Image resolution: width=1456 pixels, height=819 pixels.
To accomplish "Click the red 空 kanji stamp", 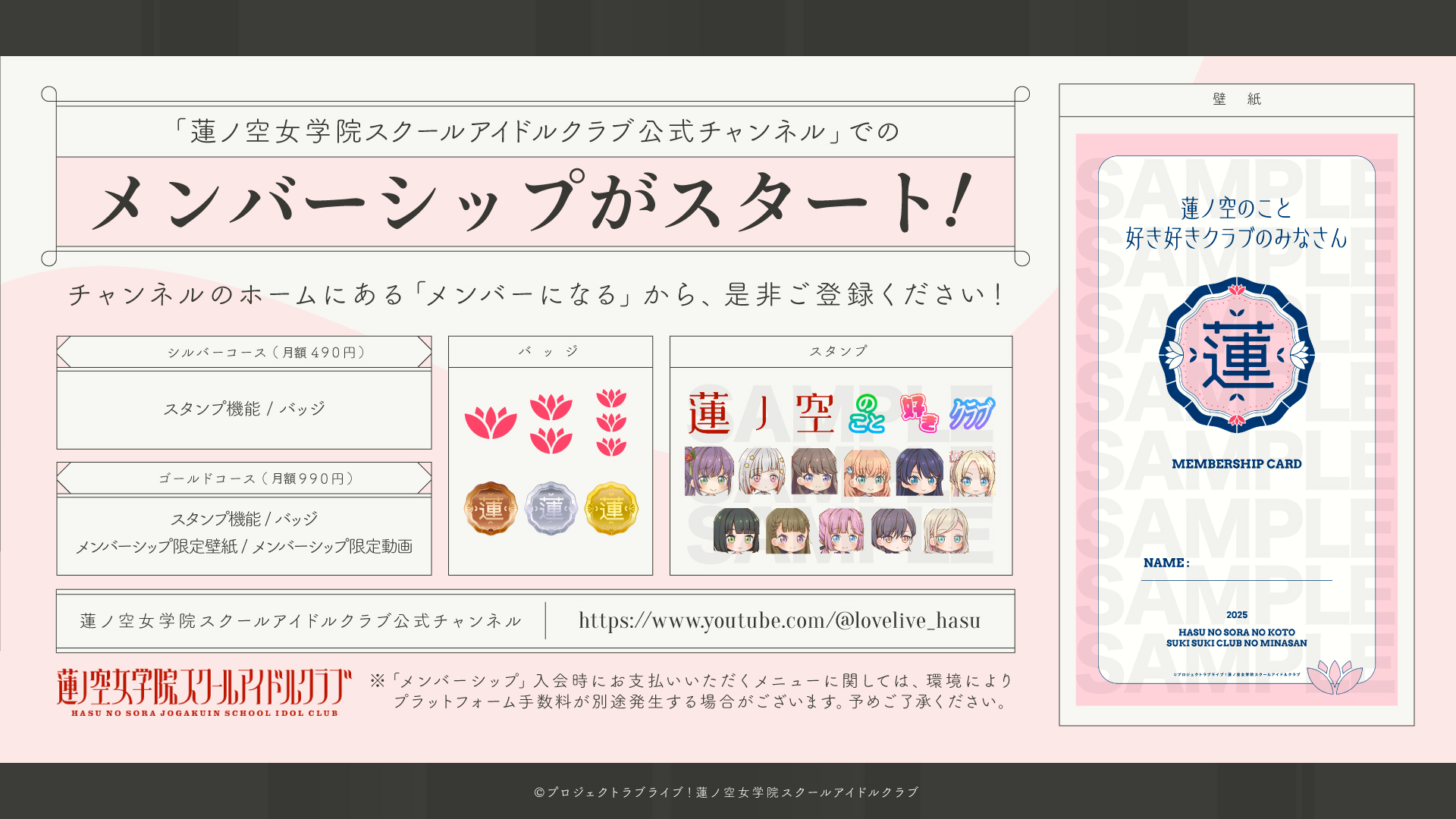I will (815, 413).
